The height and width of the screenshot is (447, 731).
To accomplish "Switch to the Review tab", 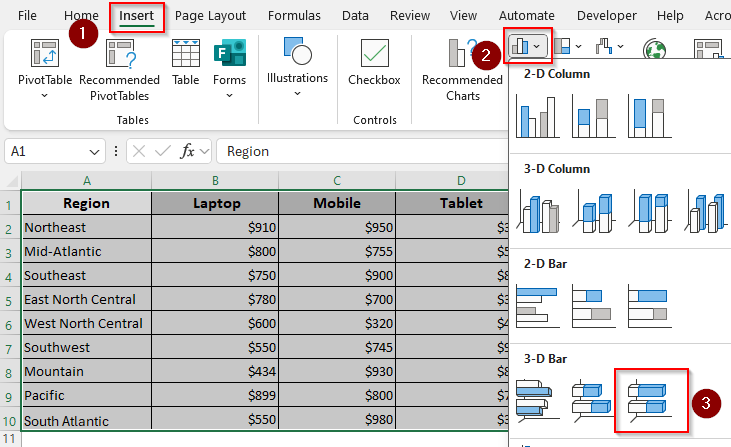I will tap(410, 16).
